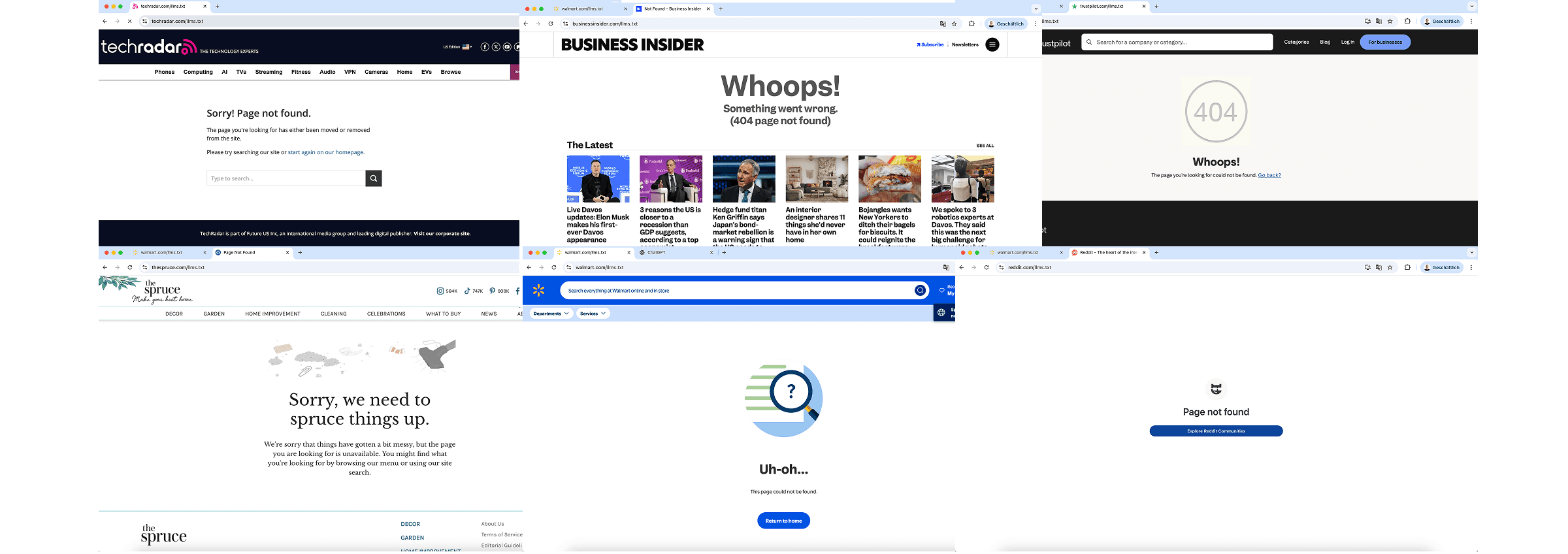Reload the Business Insider page
The image size is (1568, 554).
[551, 24]
